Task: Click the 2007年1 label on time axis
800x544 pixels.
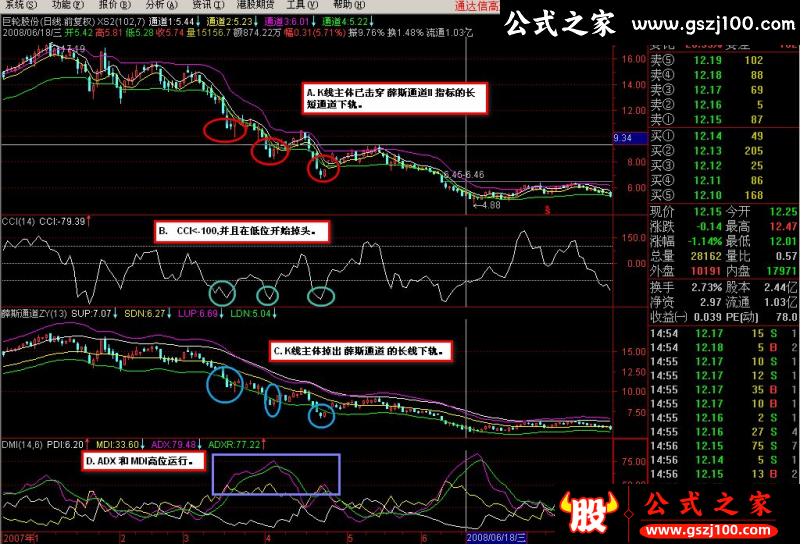Action: pos(21,538)
